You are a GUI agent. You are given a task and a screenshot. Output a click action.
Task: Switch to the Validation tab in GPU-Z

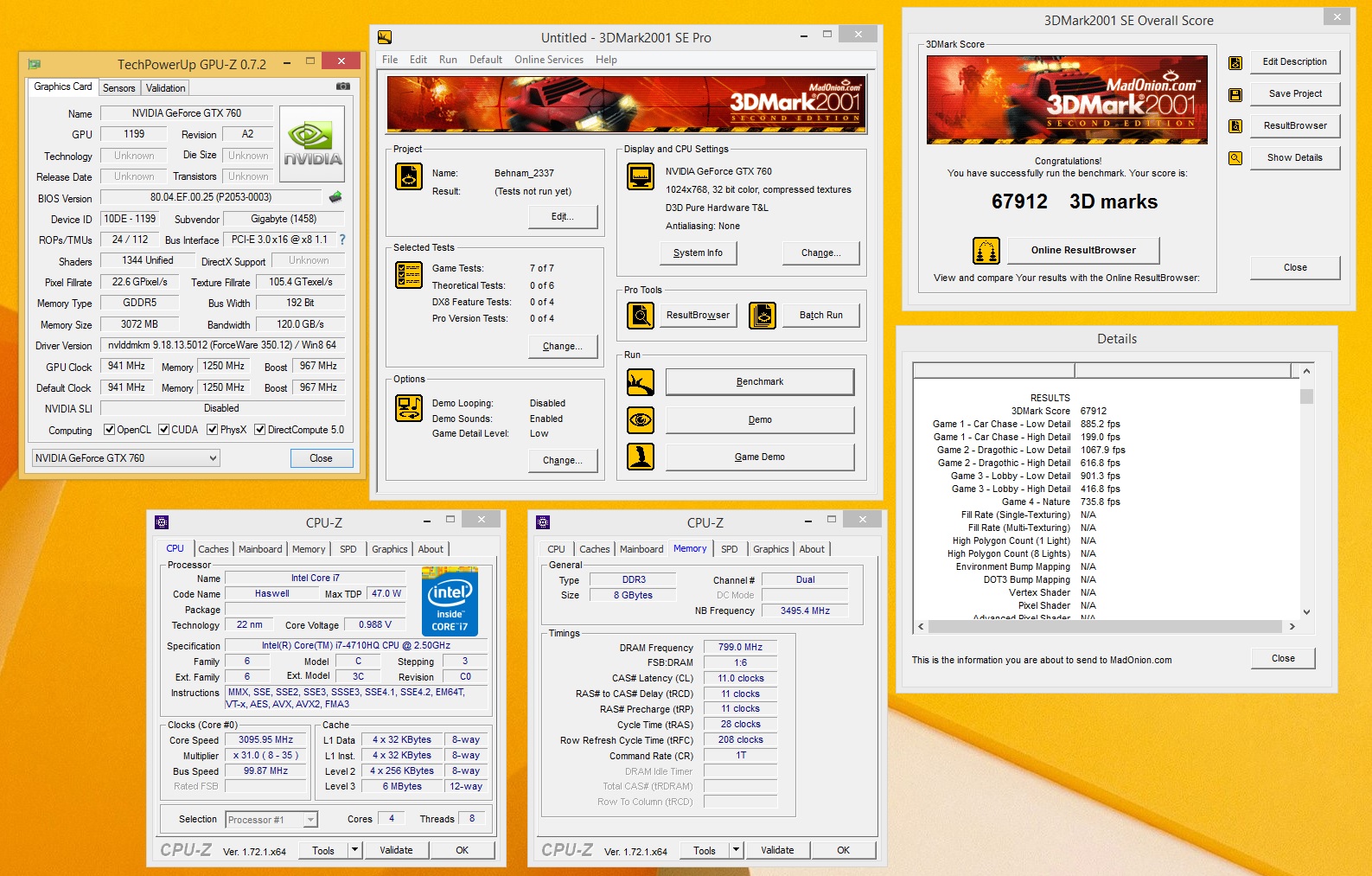tap(165, 88)
